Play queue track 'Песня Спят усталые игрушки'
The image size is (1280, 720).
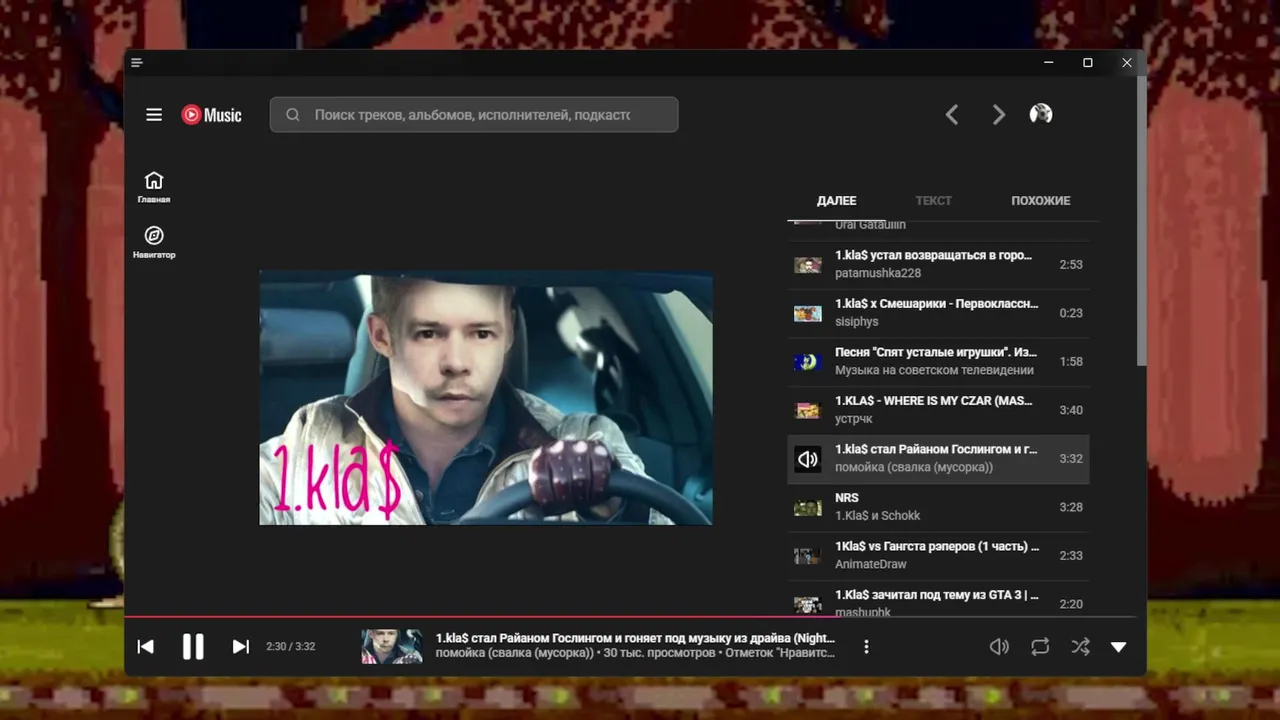(938, 361)
